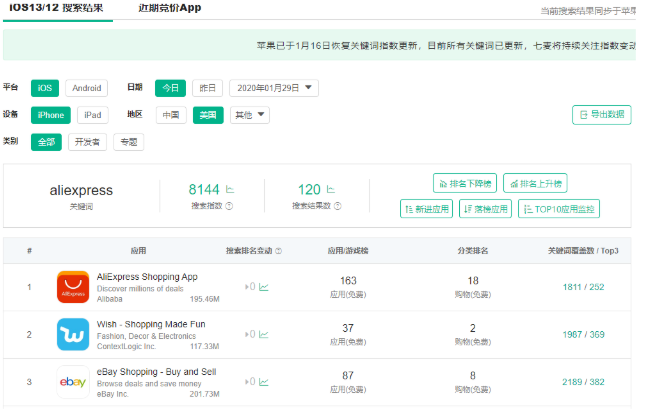Expand the 其他 region dropdown

point(249,114)
